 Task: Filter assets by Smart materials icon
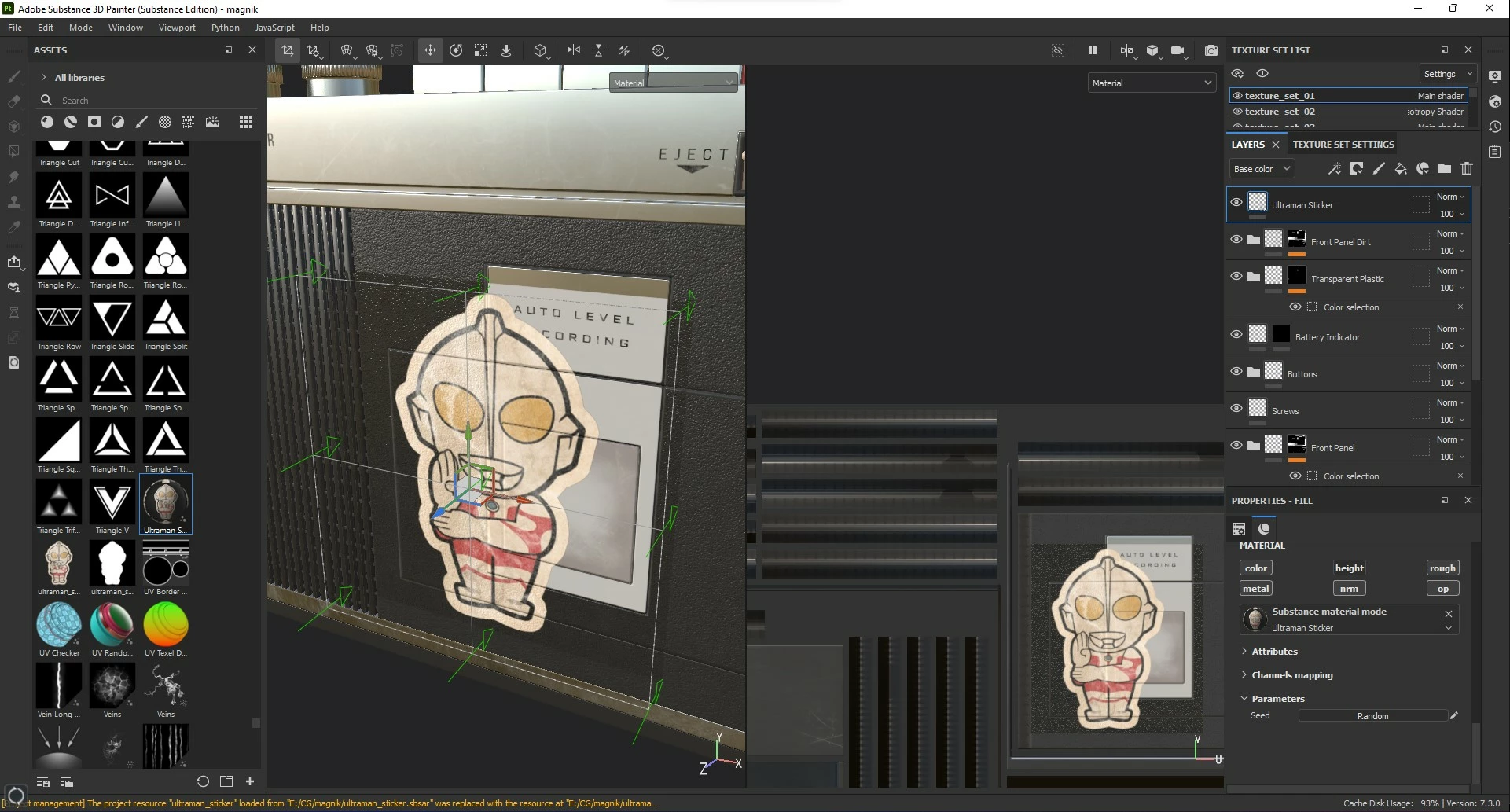point(71,122)
